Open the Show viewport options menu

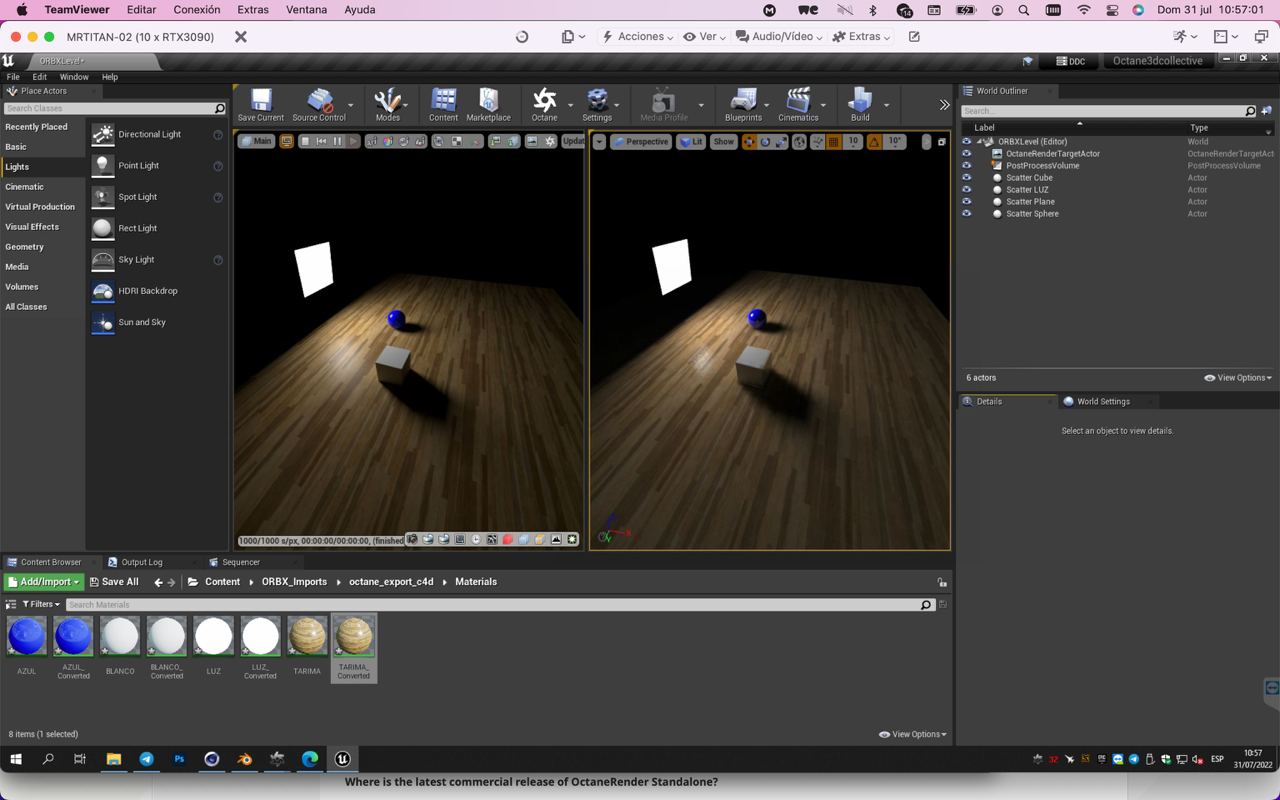(x=723, y=142)
